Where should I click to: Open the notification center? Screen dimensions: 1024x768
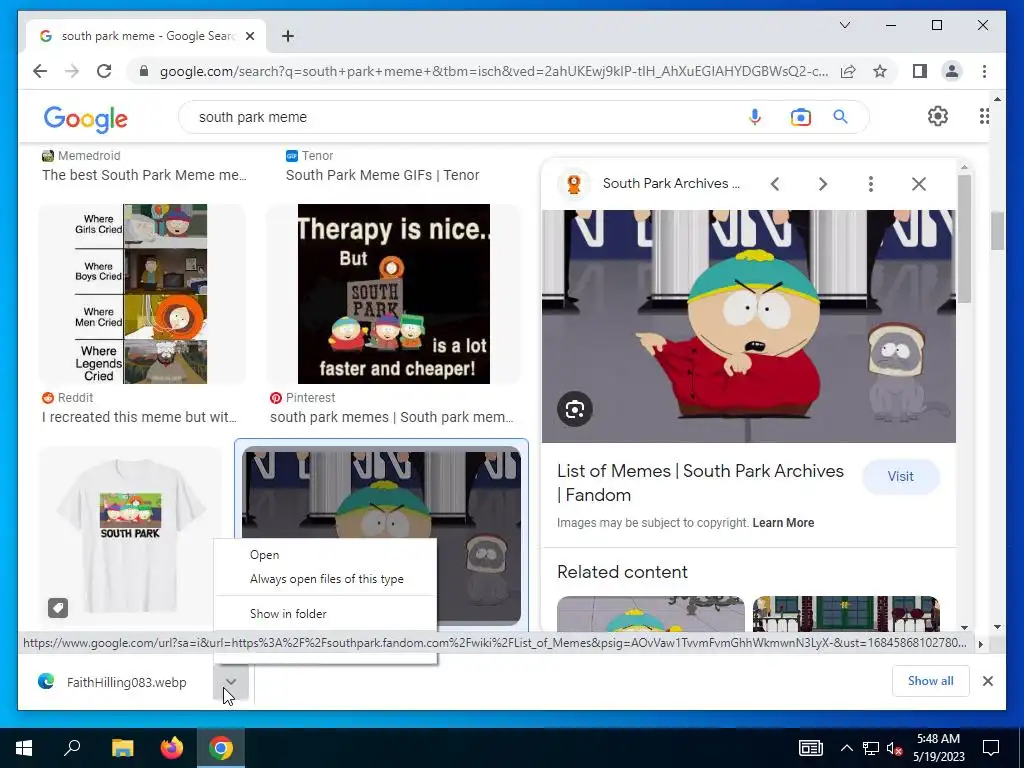[991, 748]
